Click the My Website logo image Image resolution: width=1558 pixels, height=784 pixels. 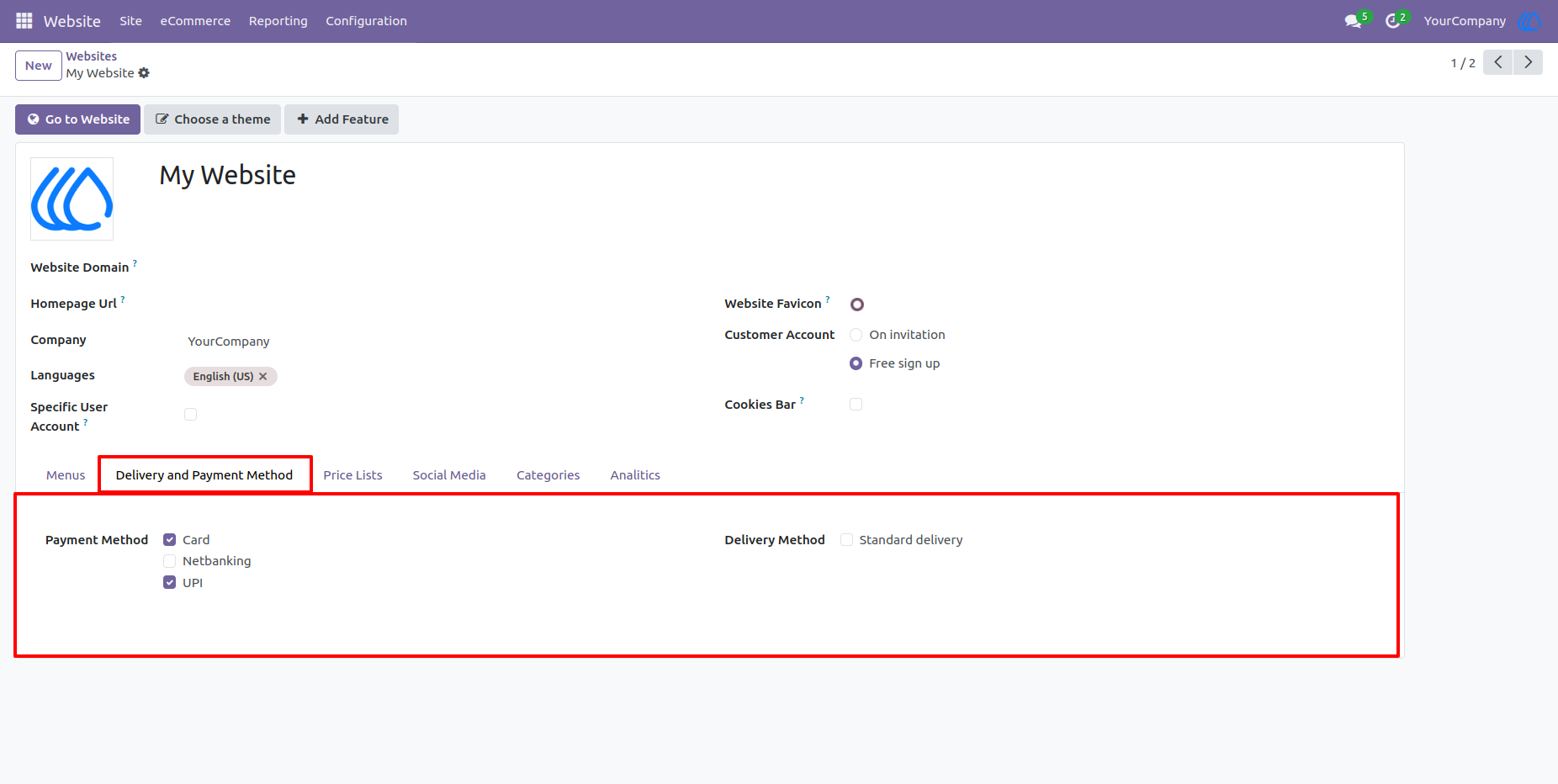pos(72,199)
